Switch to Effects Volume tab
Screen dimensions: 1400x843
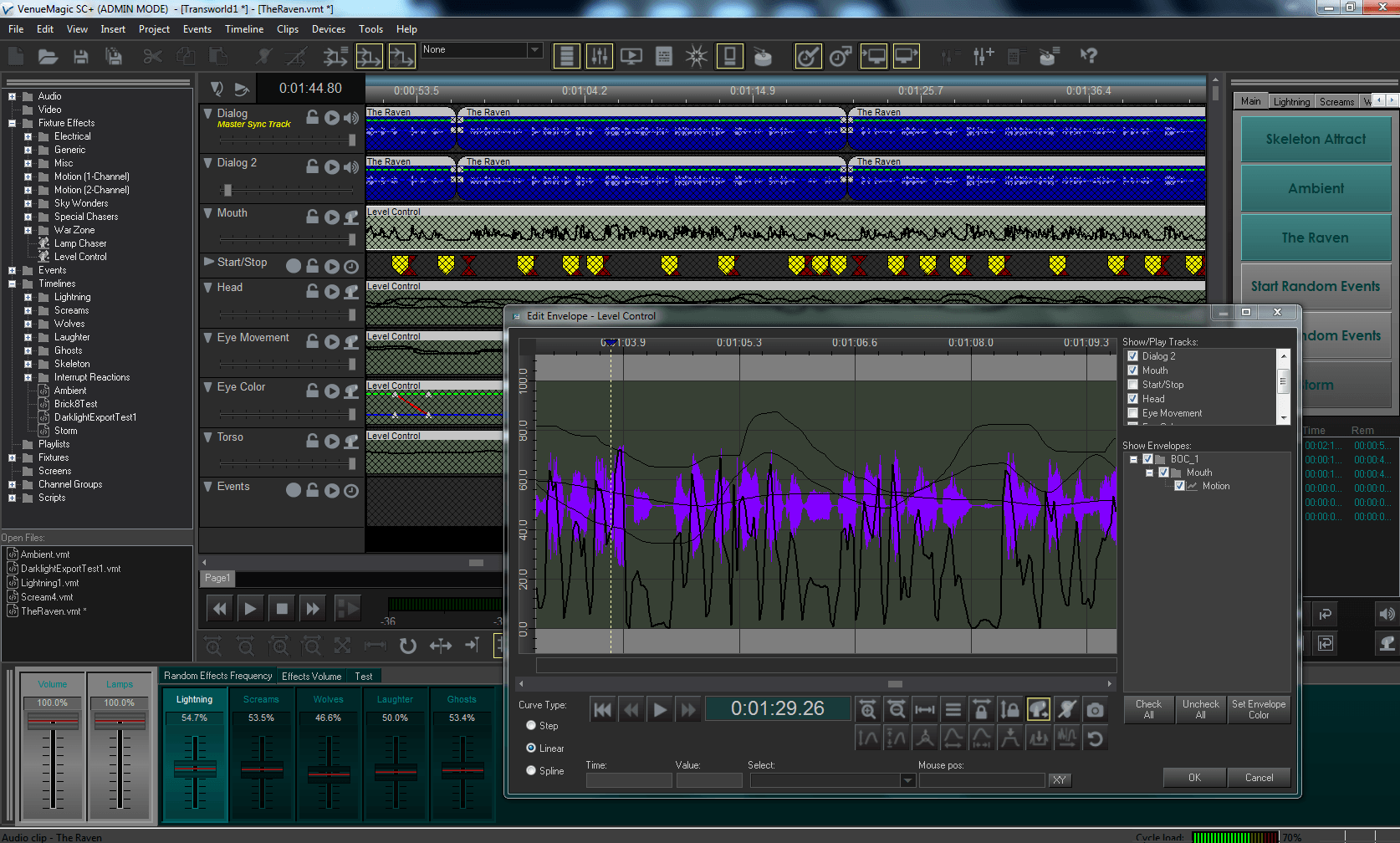click(312, 676)
